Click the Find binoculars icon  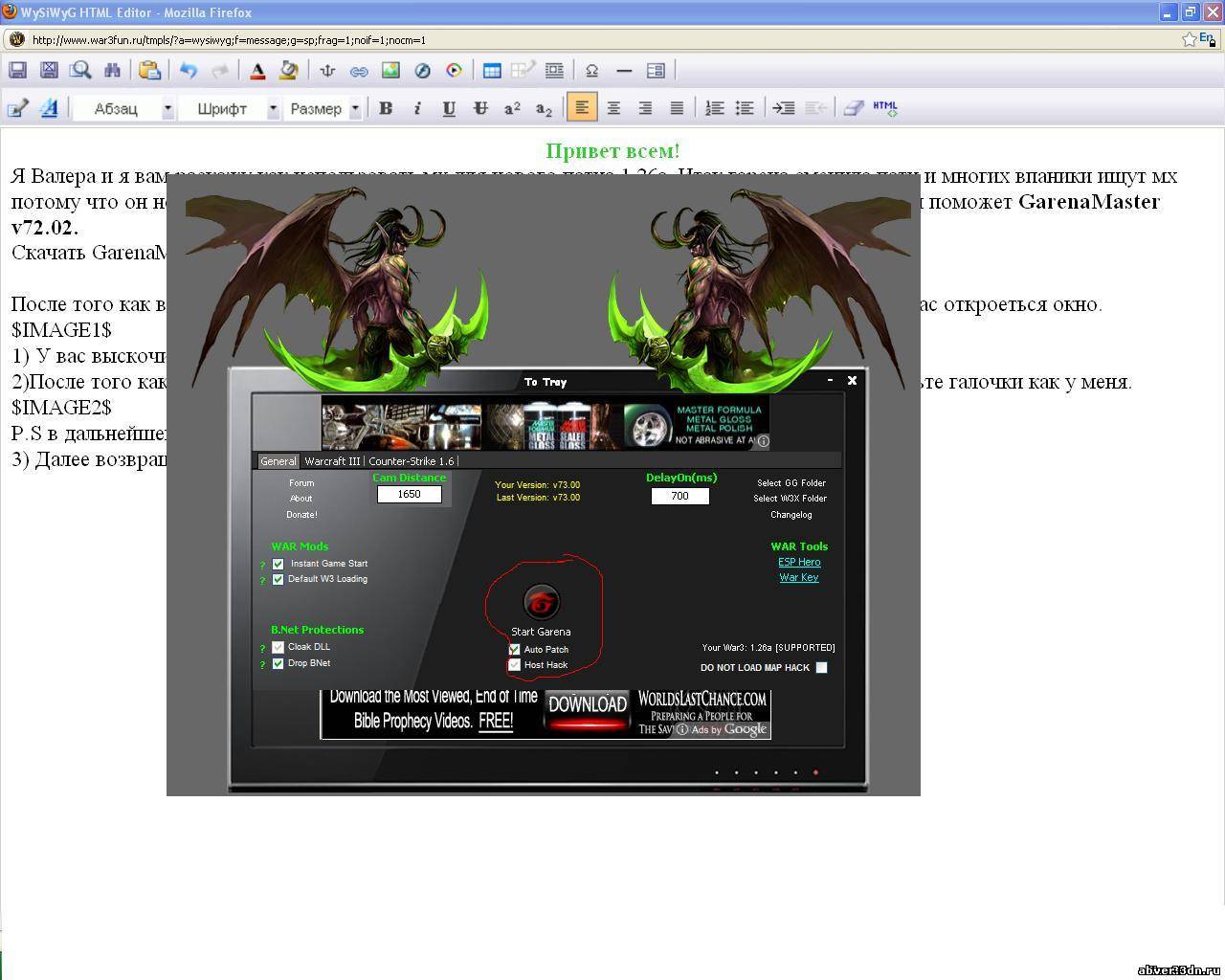(x=112, y=70)
